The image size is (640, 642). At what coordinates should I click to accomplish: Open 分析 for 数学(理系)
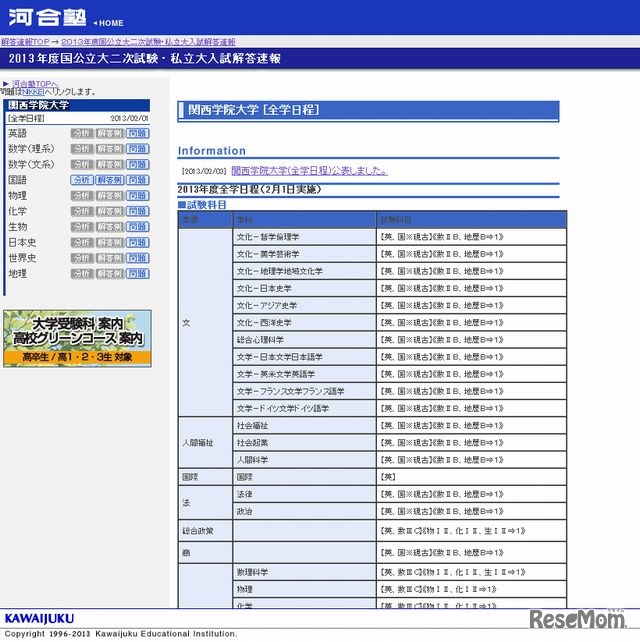(x=82, y=149)
